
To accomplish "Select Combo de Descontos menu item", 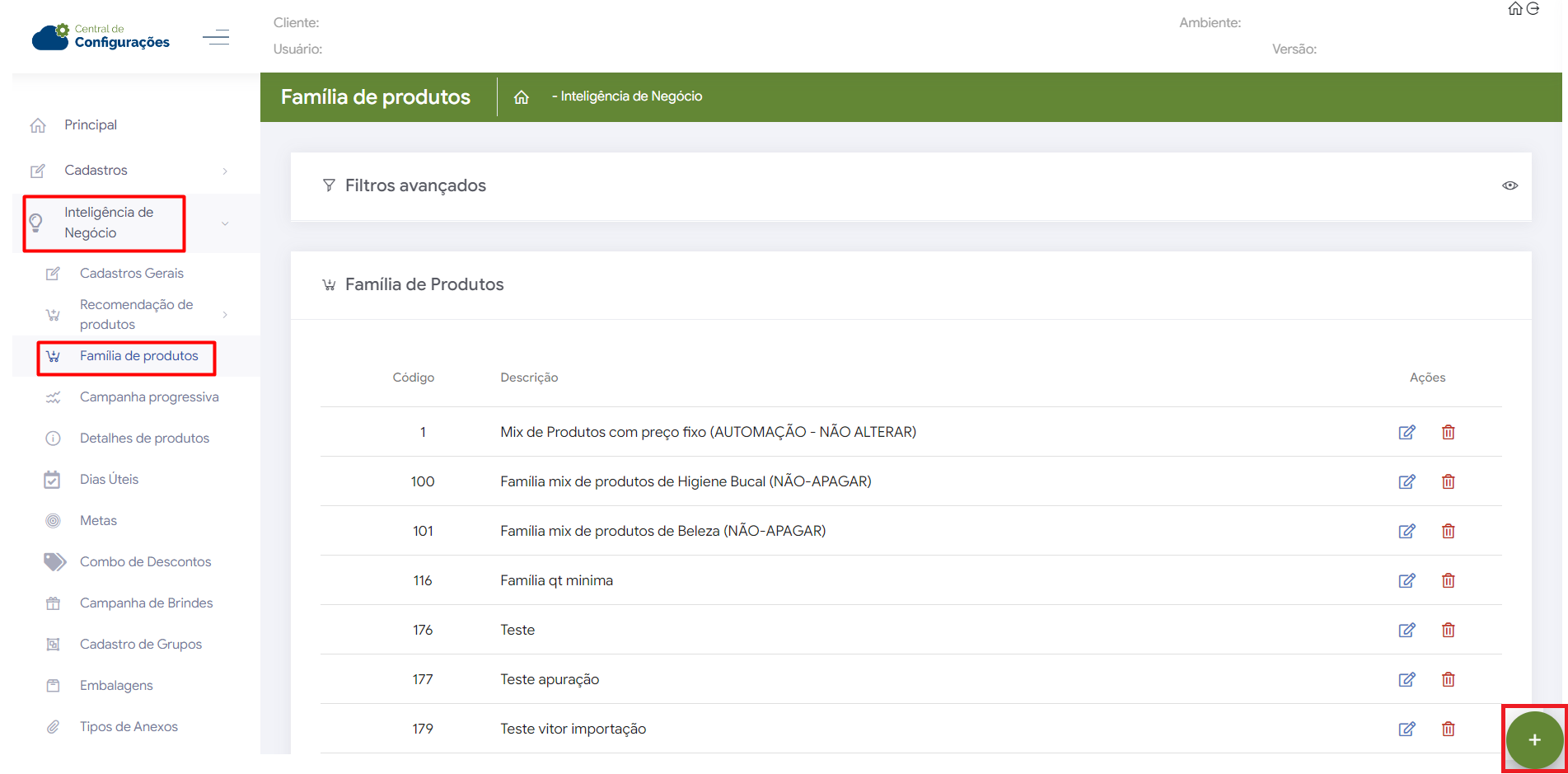I will pos(145,562).
